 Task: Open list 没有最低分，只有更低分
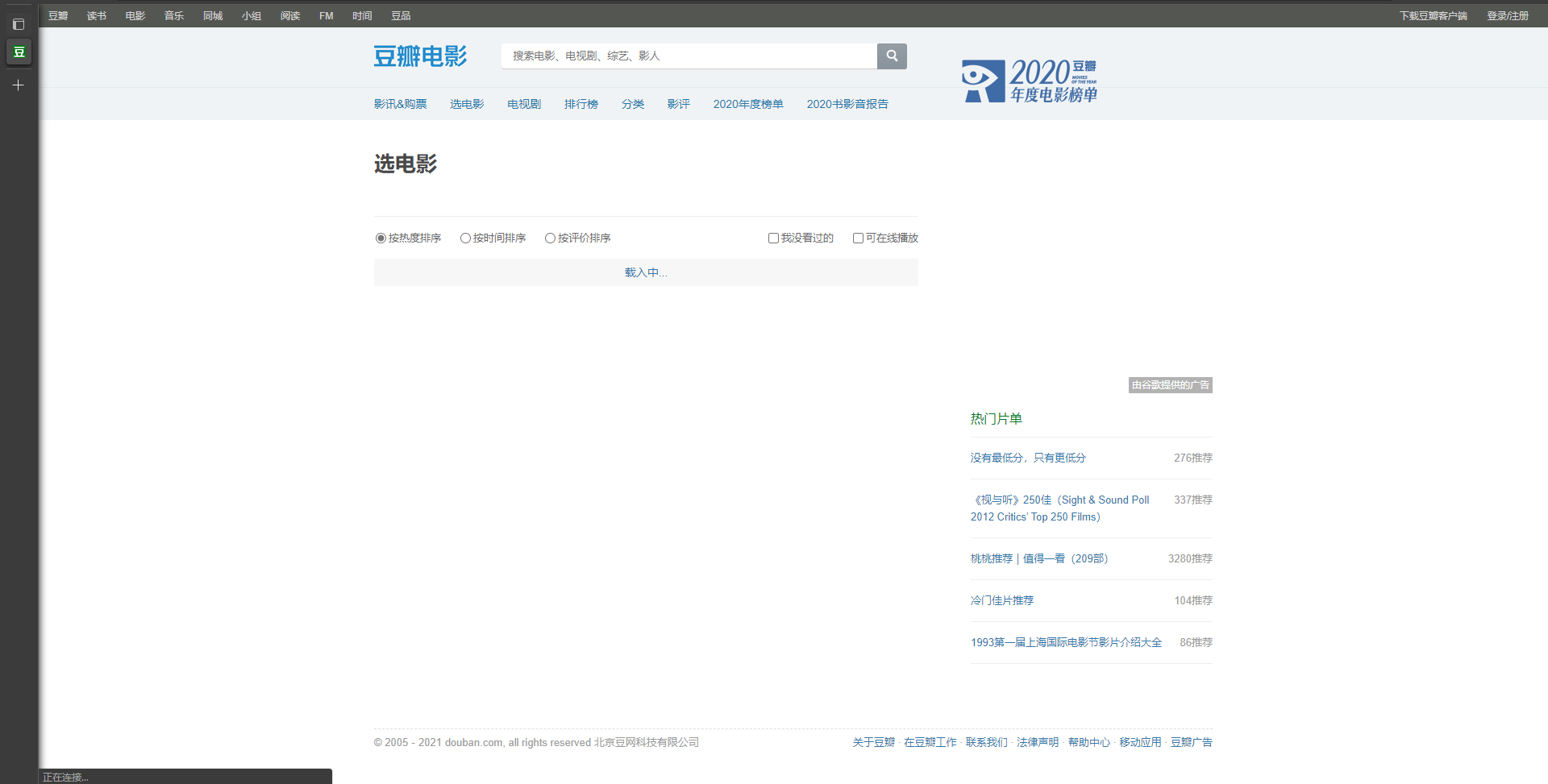coord(1028,458)
